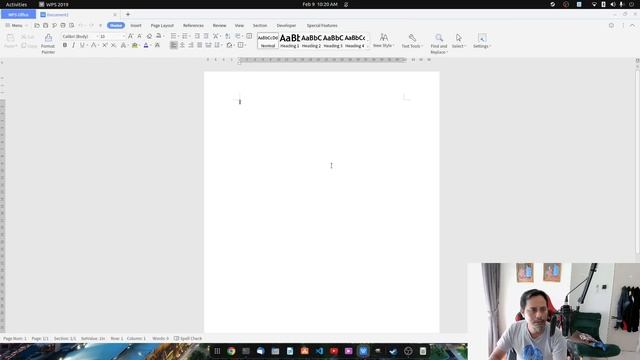This screenshot has width=640, height=360.
Task: Select the Normal style
Action: (268, 41)
